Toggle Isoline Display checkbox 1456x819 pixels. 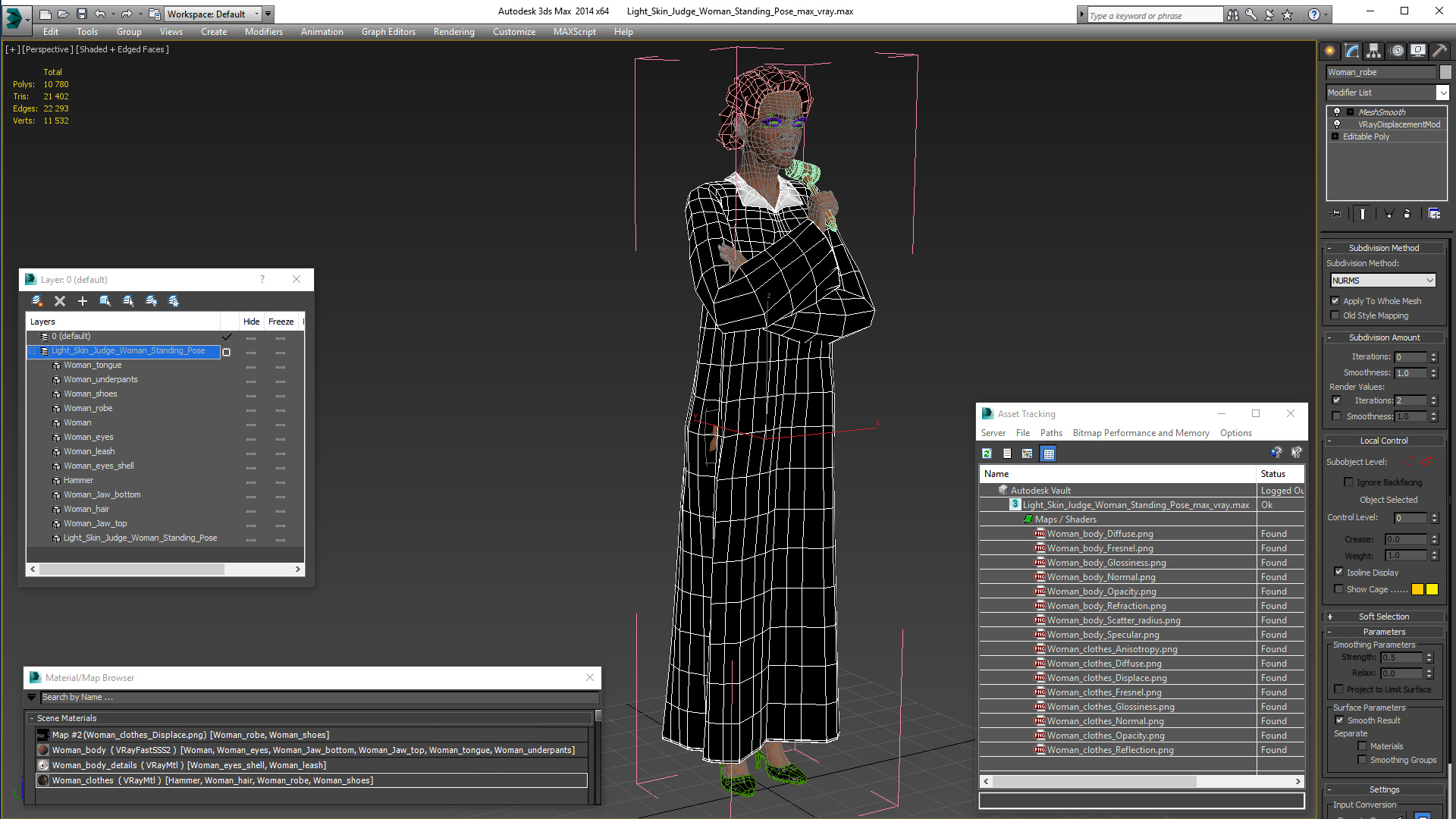pos(1338,572)
